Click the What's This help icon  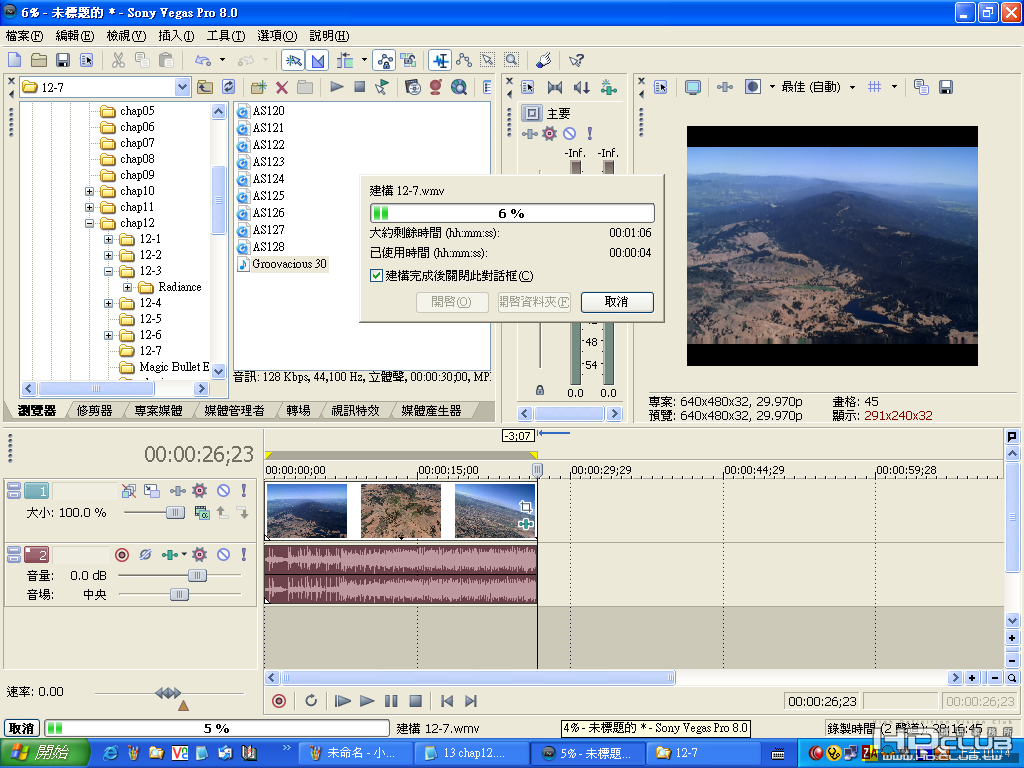576,60
